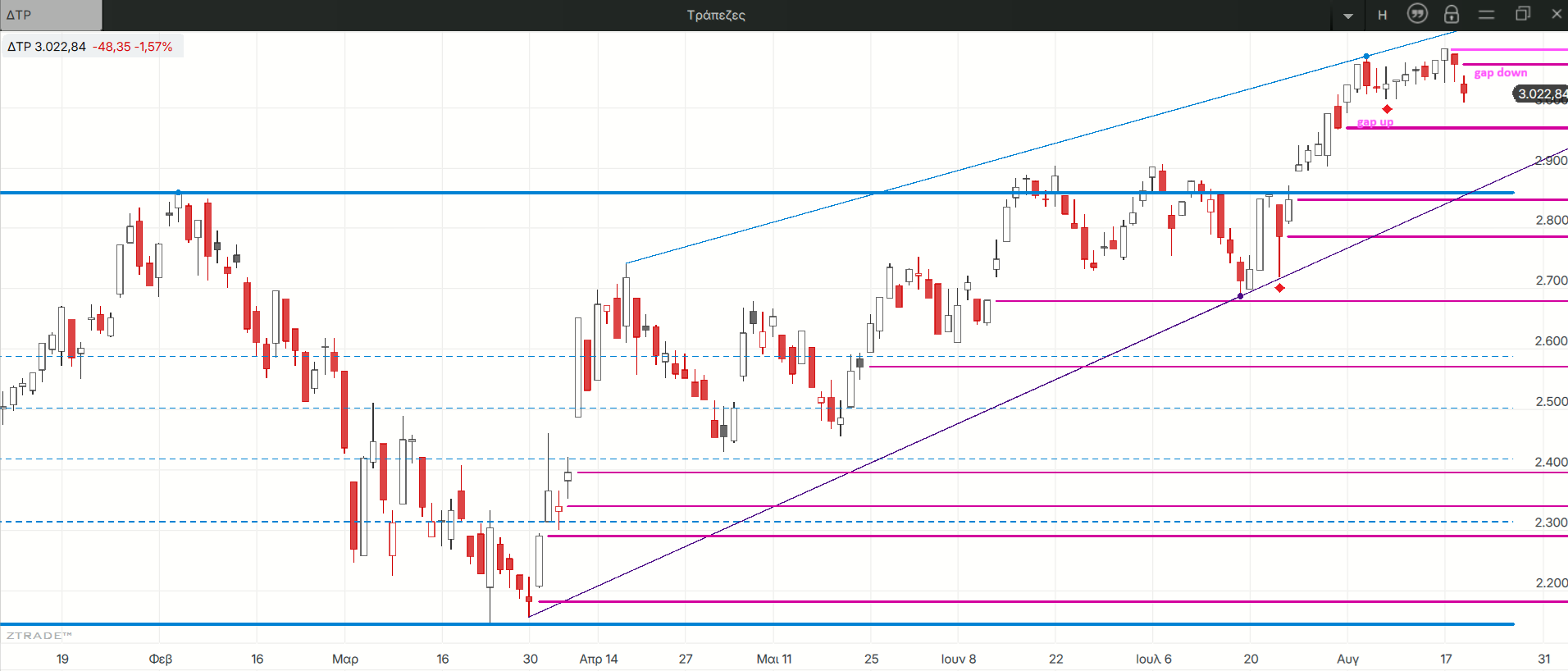This screenshot has width=1568, height=671.
Task: Select the red diamond marker below gap down candles
Action: (1387, 109)
